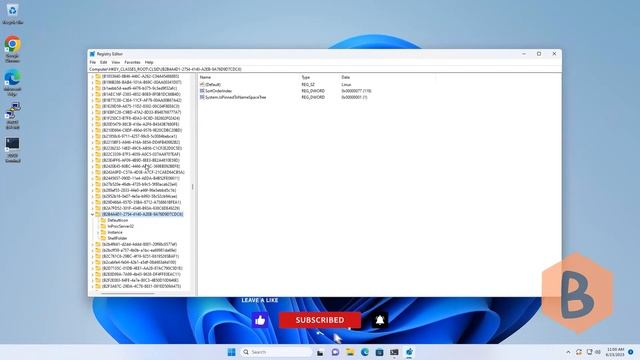The width and height of the screenshot is (640, 360).
Task: Open the Terminal icon on the taskbar
Action: tap(394, 352)
